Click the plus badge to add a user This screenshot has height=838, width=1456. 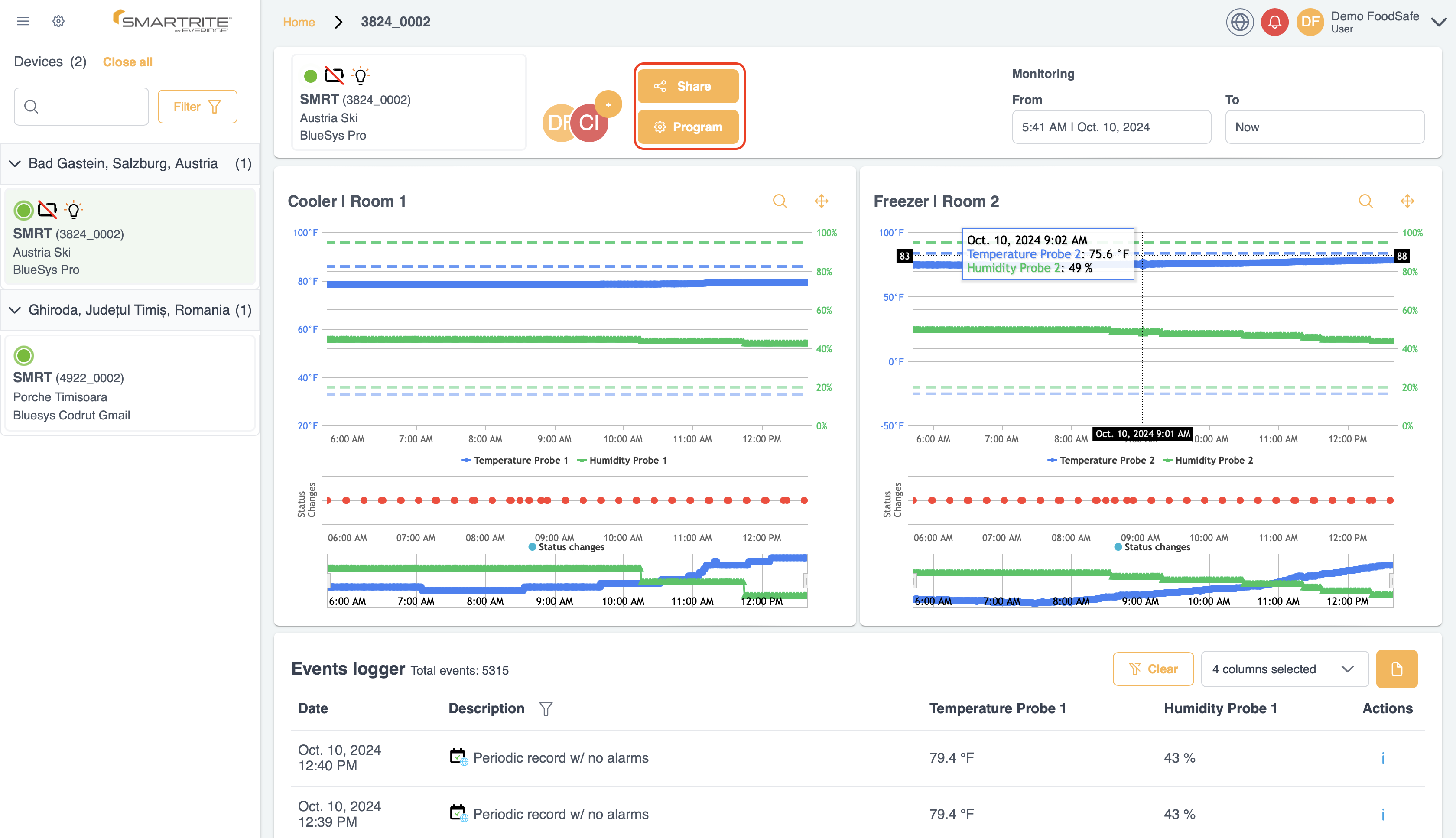pyautogui.click(x=608, y=104)
